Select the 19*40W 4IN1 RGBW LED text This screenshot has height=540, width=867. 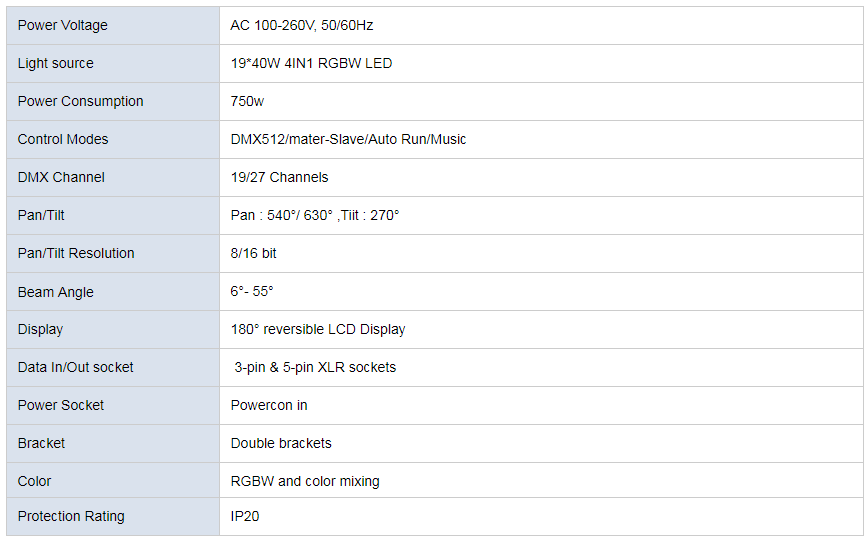(x=311, y=64)
